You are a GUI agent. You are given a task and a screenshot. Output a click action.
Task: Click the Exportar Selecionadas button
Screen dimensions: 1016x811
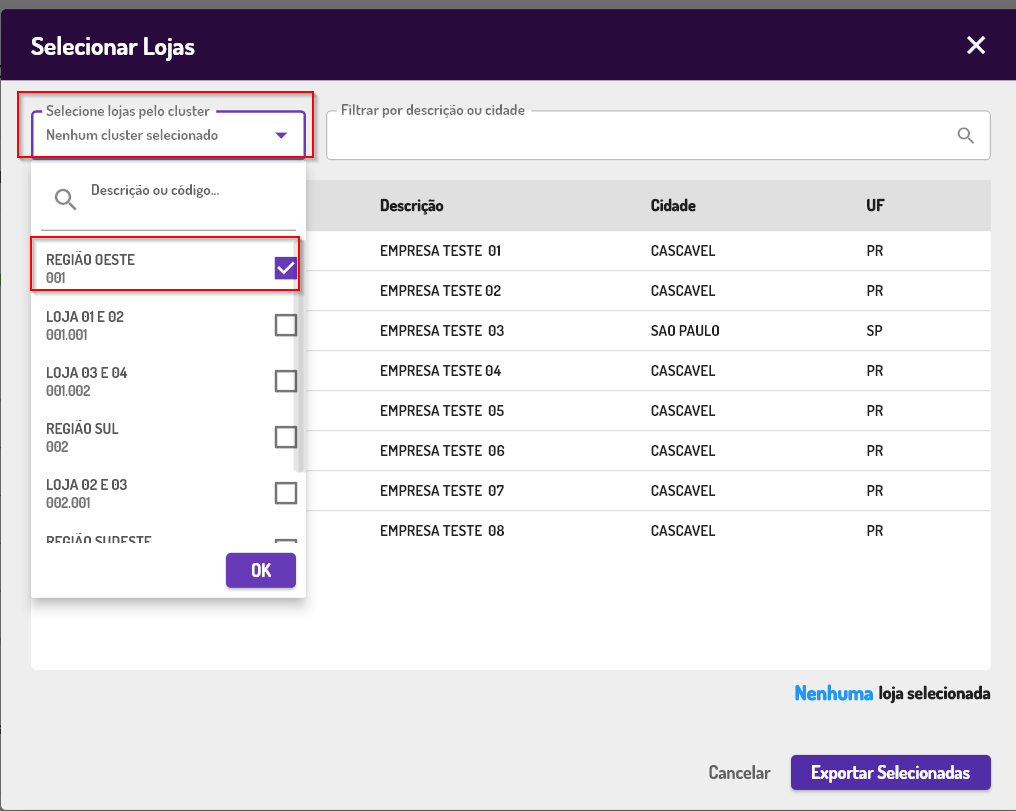(890, 773)
